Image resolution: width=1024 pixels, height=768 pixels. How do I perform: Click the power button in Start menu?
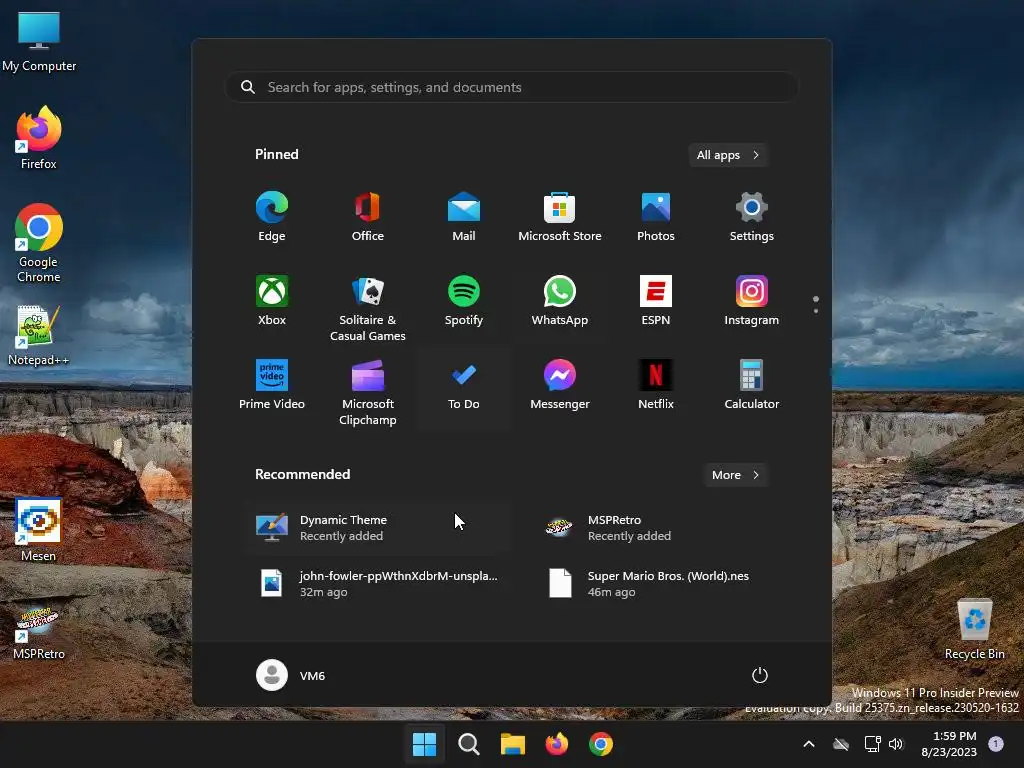point(760,675)
